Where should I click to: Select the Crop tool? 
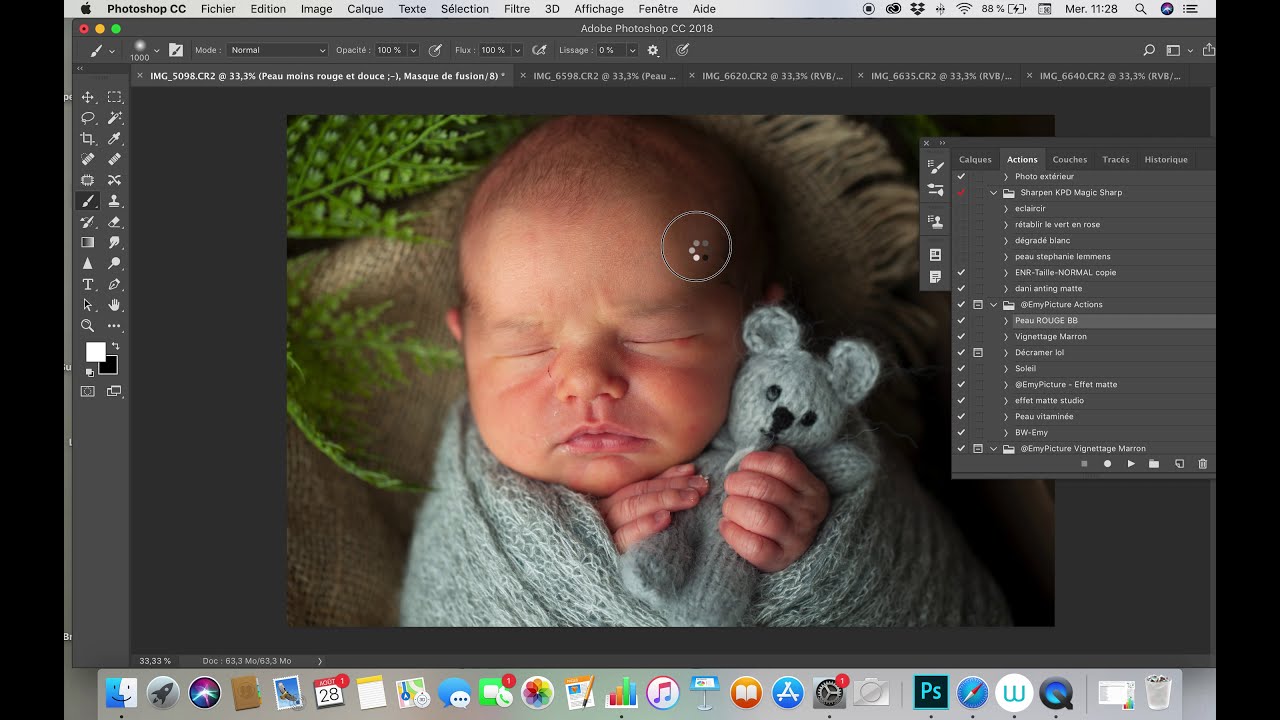[88, 139]
